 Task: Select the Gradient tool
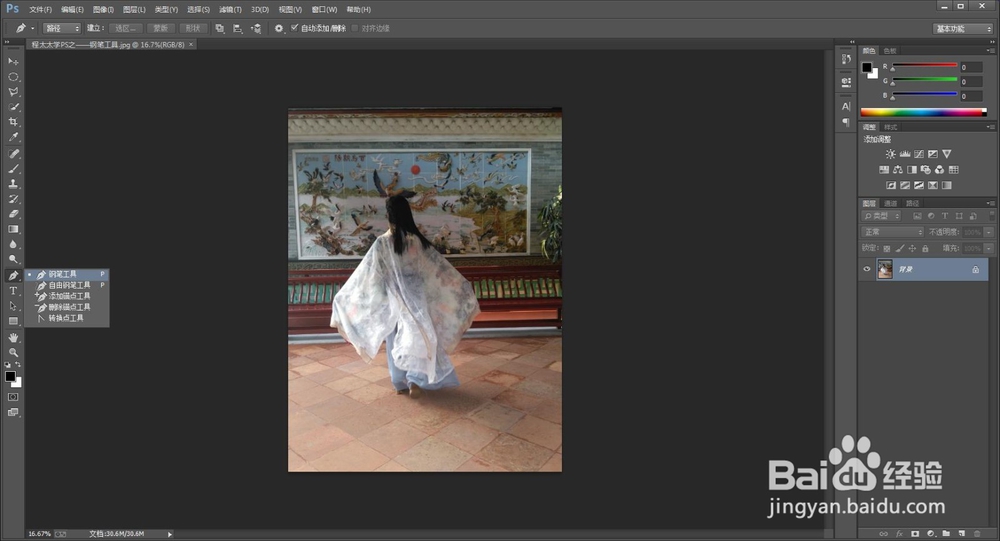[13, 229]
